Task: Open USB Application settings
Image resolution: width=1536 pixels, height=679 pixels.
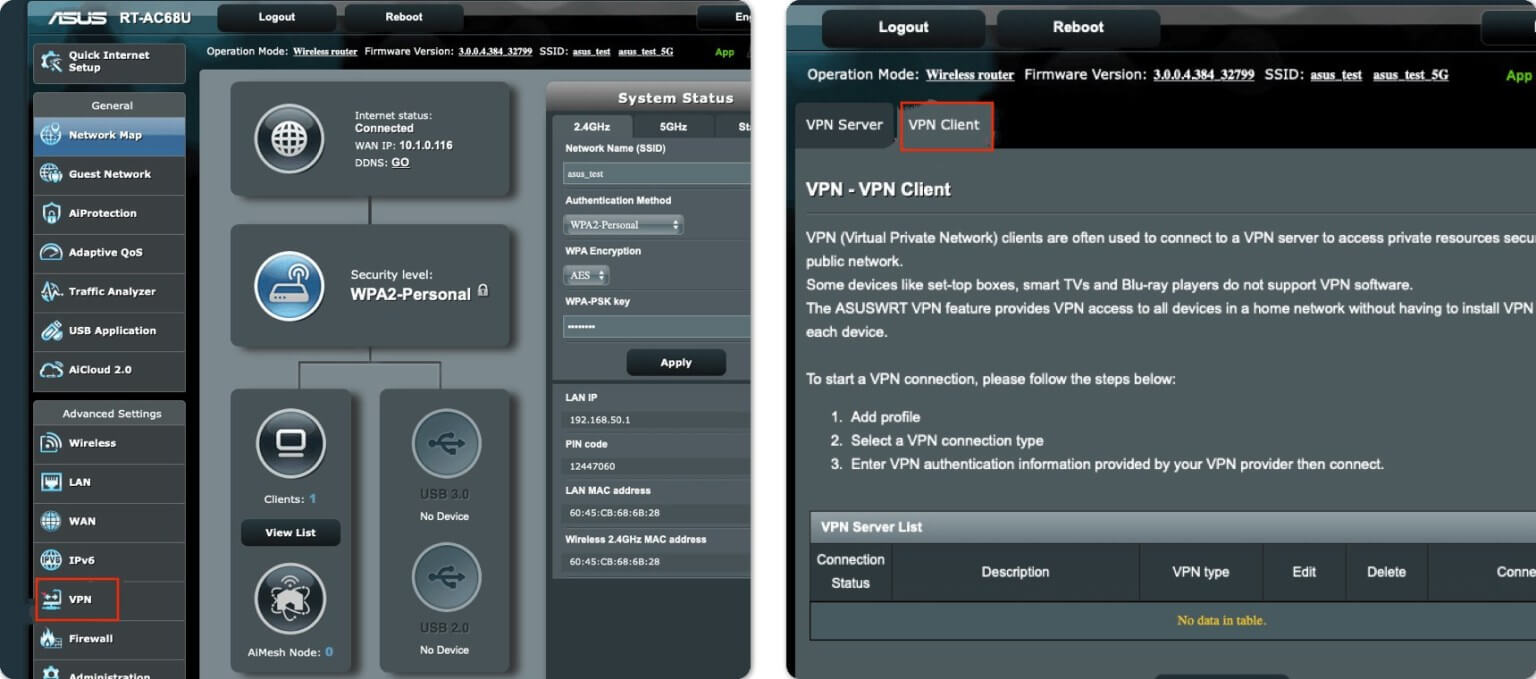Action: point(110,331)
